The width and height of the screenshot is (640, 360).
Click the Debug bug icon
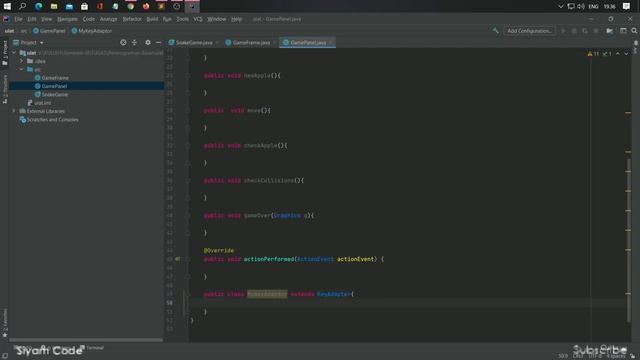(x=574, y=31)
